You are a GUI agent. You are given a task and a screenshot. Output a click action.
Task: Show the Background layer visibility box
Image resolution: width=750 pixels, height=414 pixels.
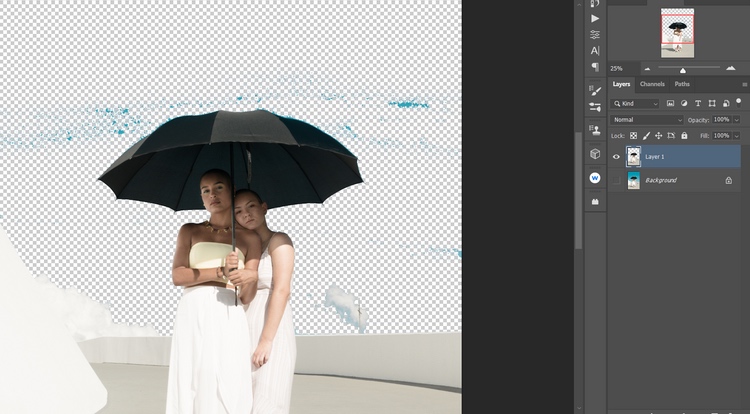click(616, 180)
